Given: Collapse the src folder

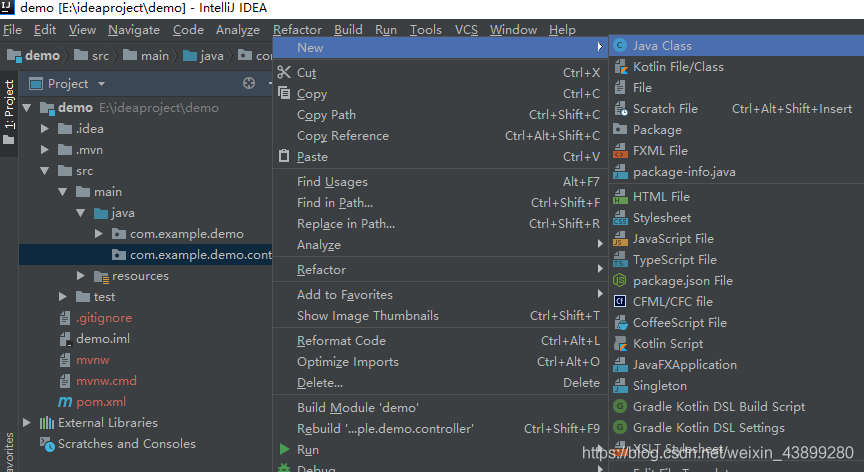Looking at the screenshot, I should coord(45,171).
